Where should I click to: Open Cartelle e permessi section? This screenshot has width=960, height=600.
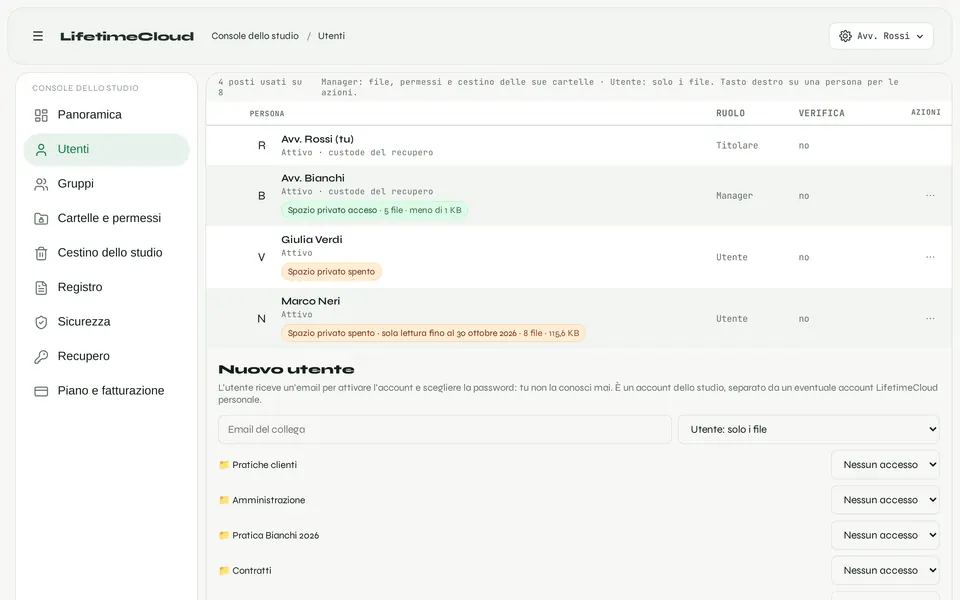[107, 219]
